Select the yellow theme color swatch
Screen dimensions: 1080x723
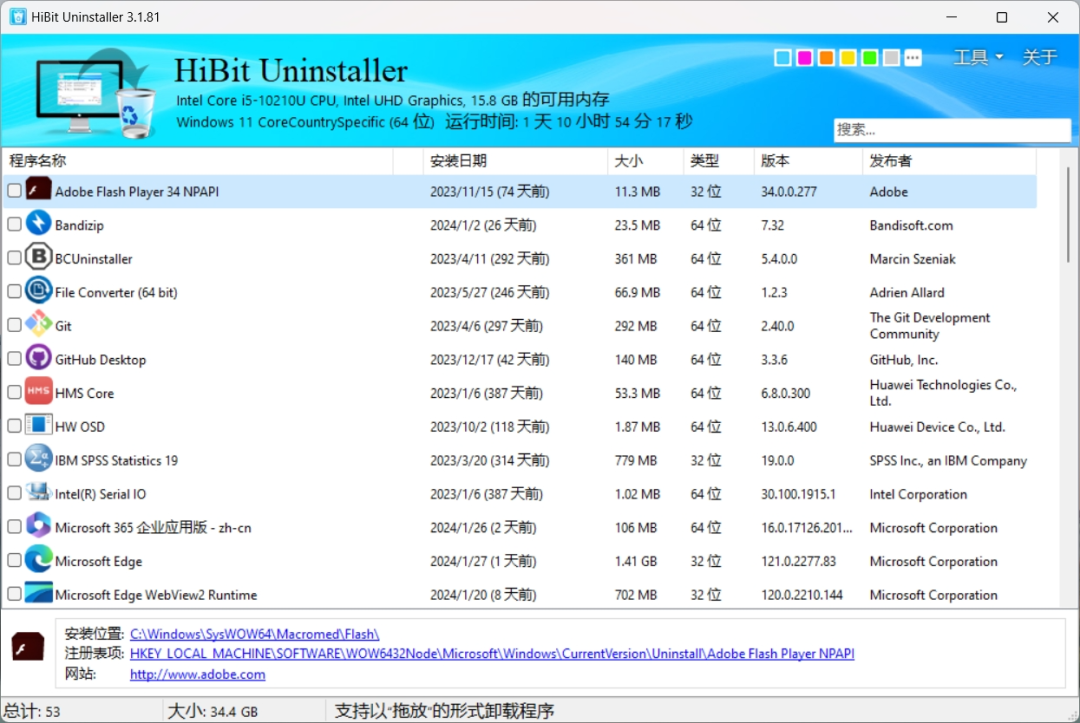click(848, 58)
